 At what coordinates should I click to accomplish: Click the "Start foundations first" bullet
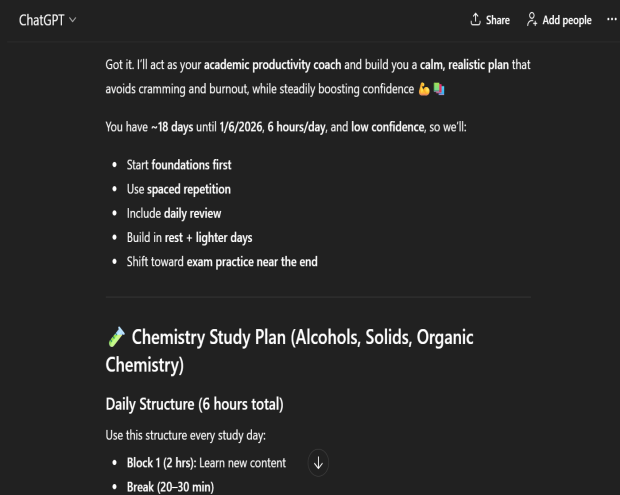click(179, 164)
